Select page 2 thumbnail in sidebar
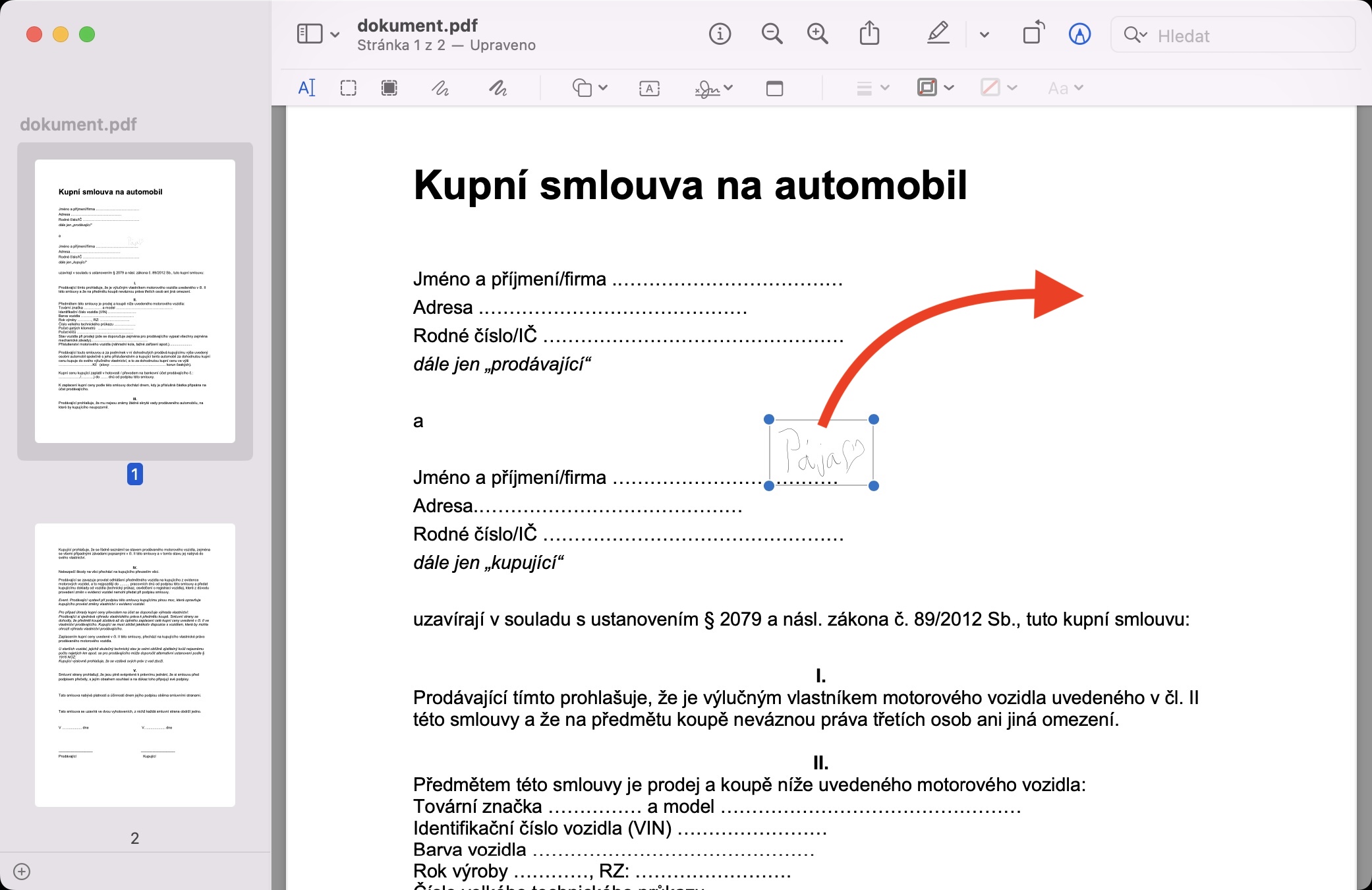Screen dimensions: 1372x890 click(x=135, y=665)
